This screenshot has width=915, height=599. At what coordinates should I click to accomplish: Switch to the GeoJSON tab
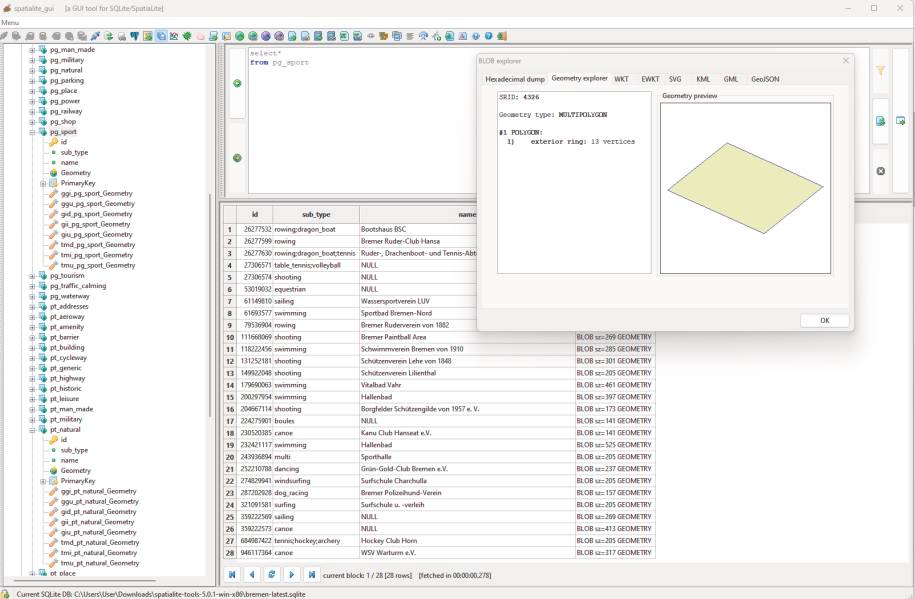coord(765,79)
